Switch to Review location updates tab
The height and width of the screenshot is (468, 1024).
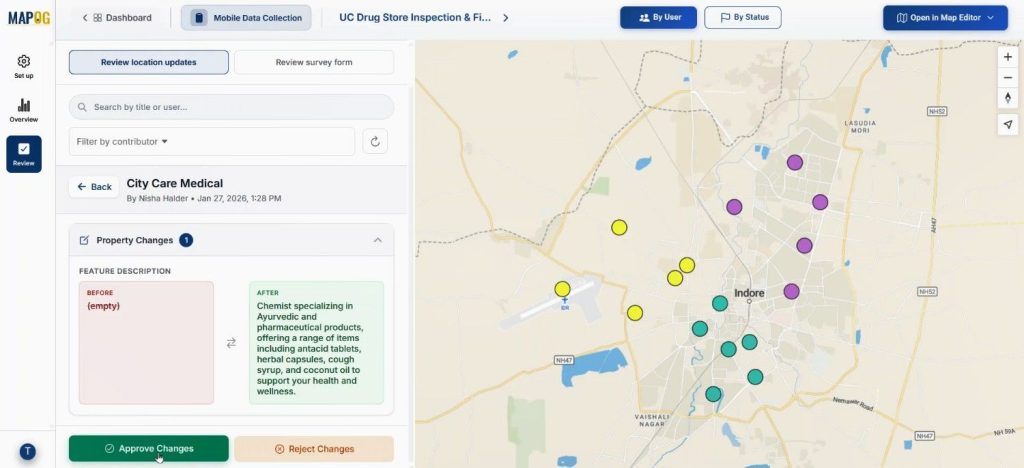(x=149, y=63)
